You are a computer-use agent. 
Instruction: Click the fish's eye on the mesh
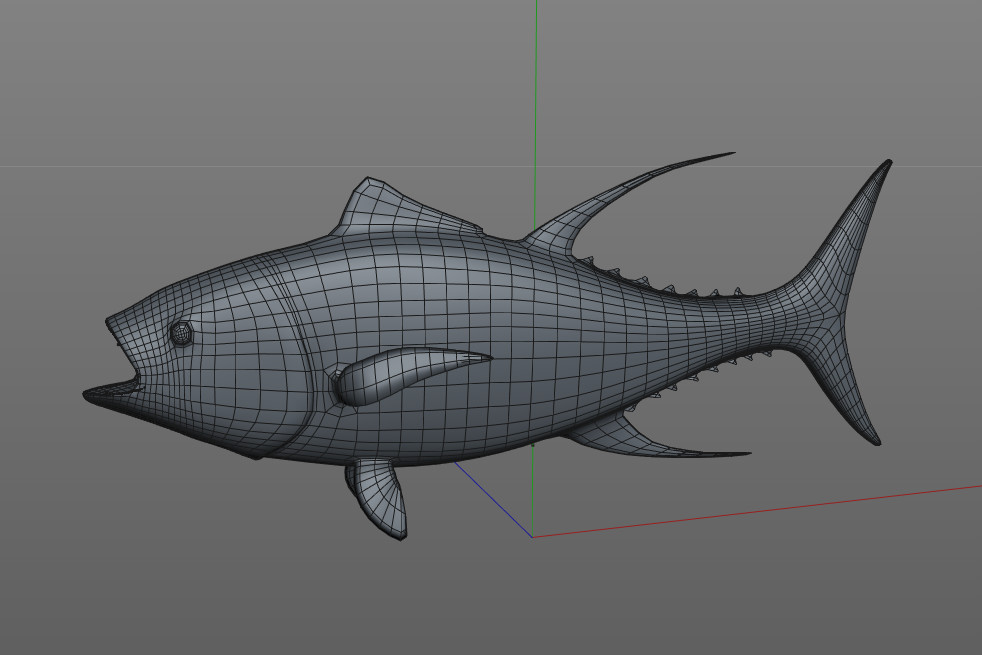pyautogui.click(x=181, y=333)
